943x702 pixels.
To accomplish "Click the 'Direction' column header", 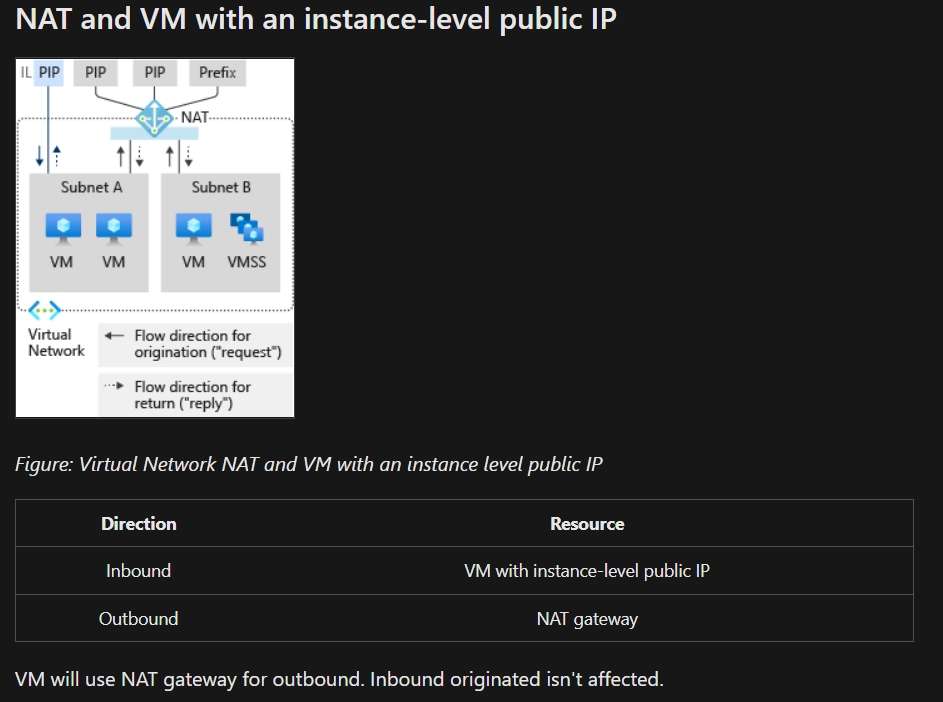I will tap(139, 523).
